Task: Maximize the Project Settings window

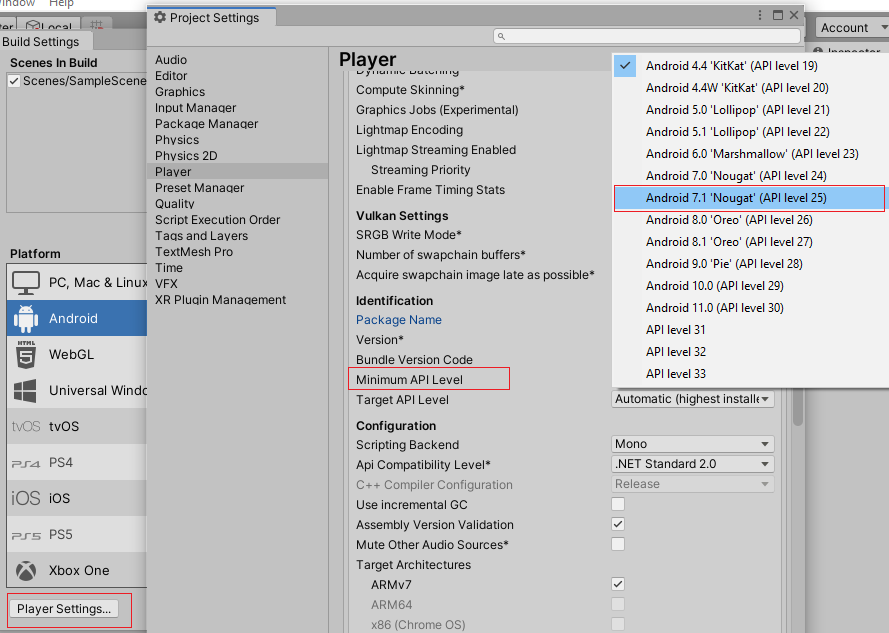Action: 778,15
